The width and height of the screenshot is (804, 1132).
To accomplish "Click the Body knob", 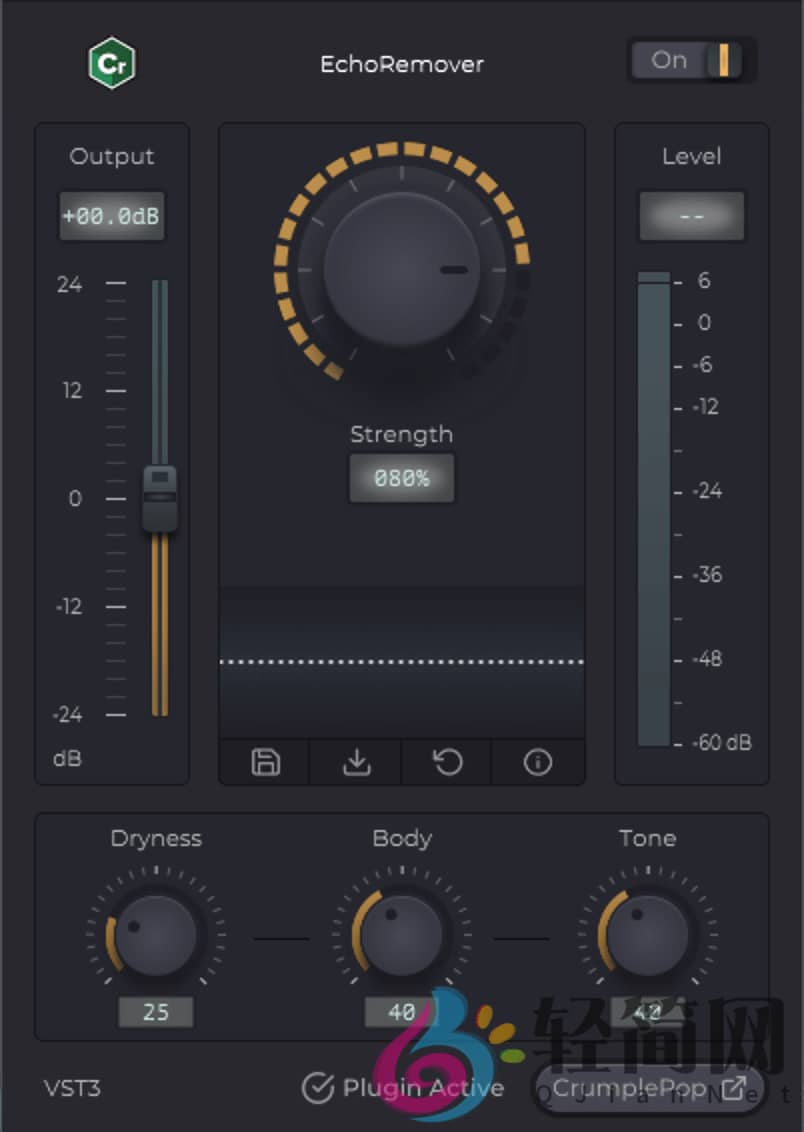I will [401, 937].
